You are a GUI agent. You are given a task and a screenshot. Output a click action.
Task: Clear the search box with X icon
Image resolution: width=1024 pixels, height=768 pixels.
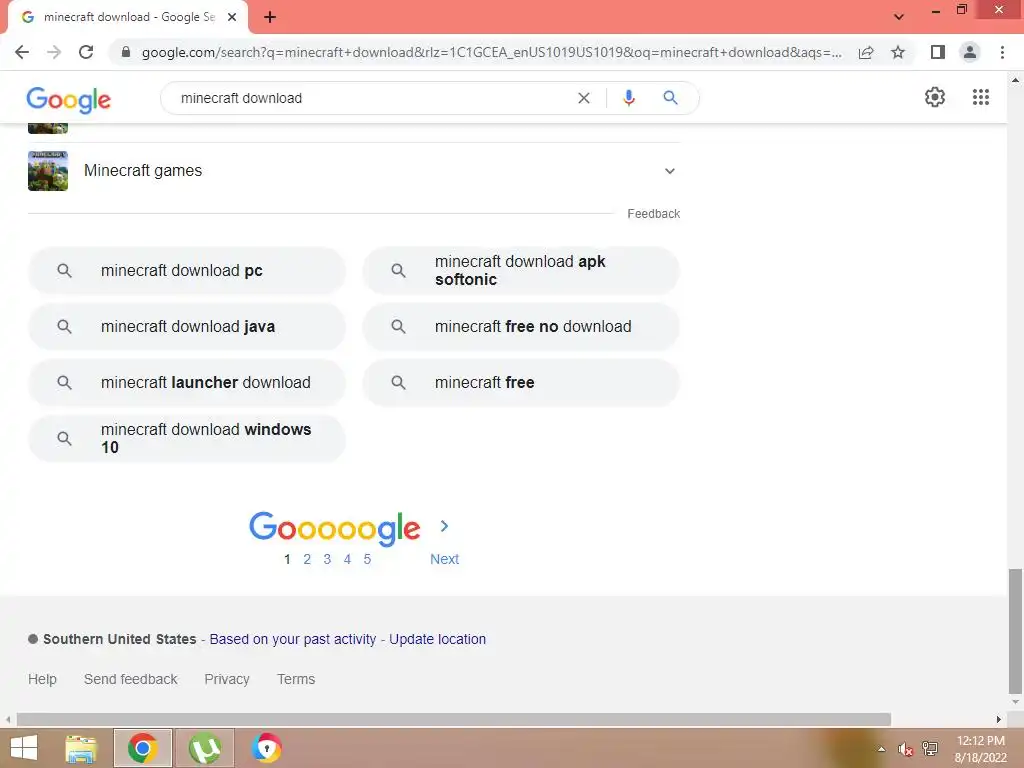coord(584,98)
